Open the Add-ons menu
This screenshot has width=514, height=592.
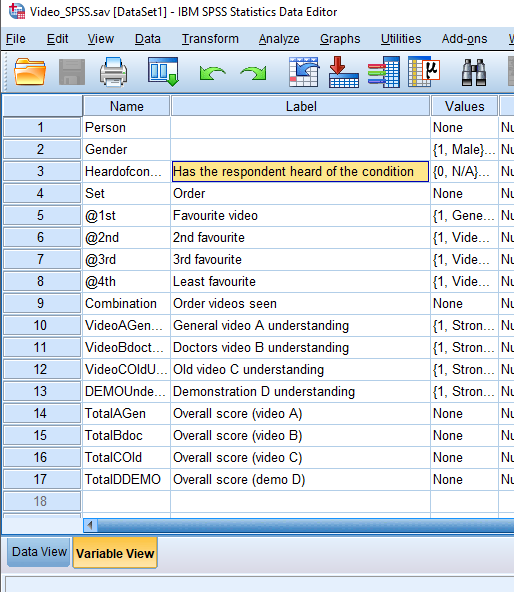pyautogui.click(x=465, y=39)
